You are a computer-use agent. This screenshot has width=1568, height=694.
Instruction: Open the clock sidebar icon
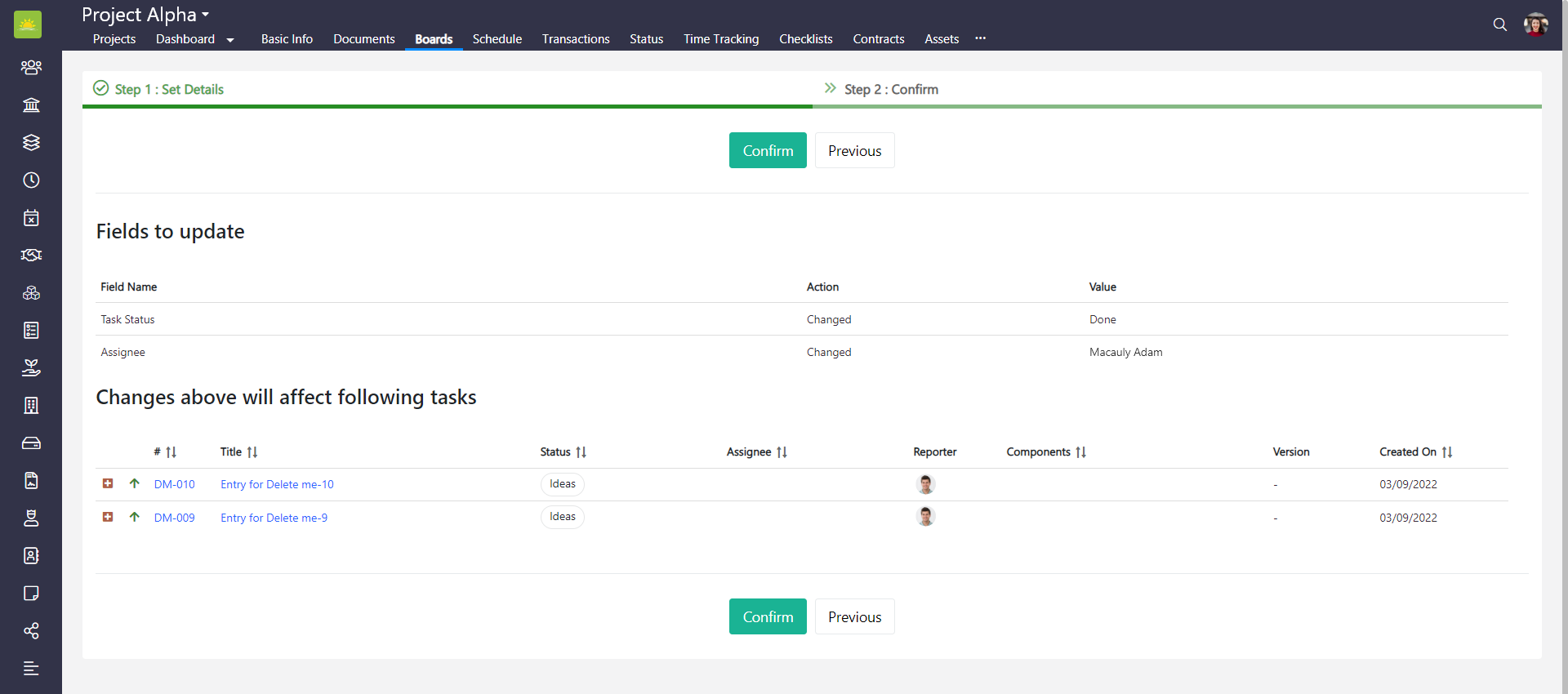[31, 180]
